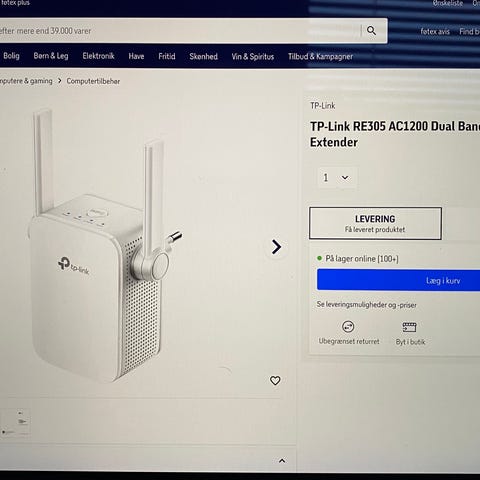The height and width of the screenshot is (480, 480).
Task: Click the TP-Link brand link
Action: click(x=322, y=106)
